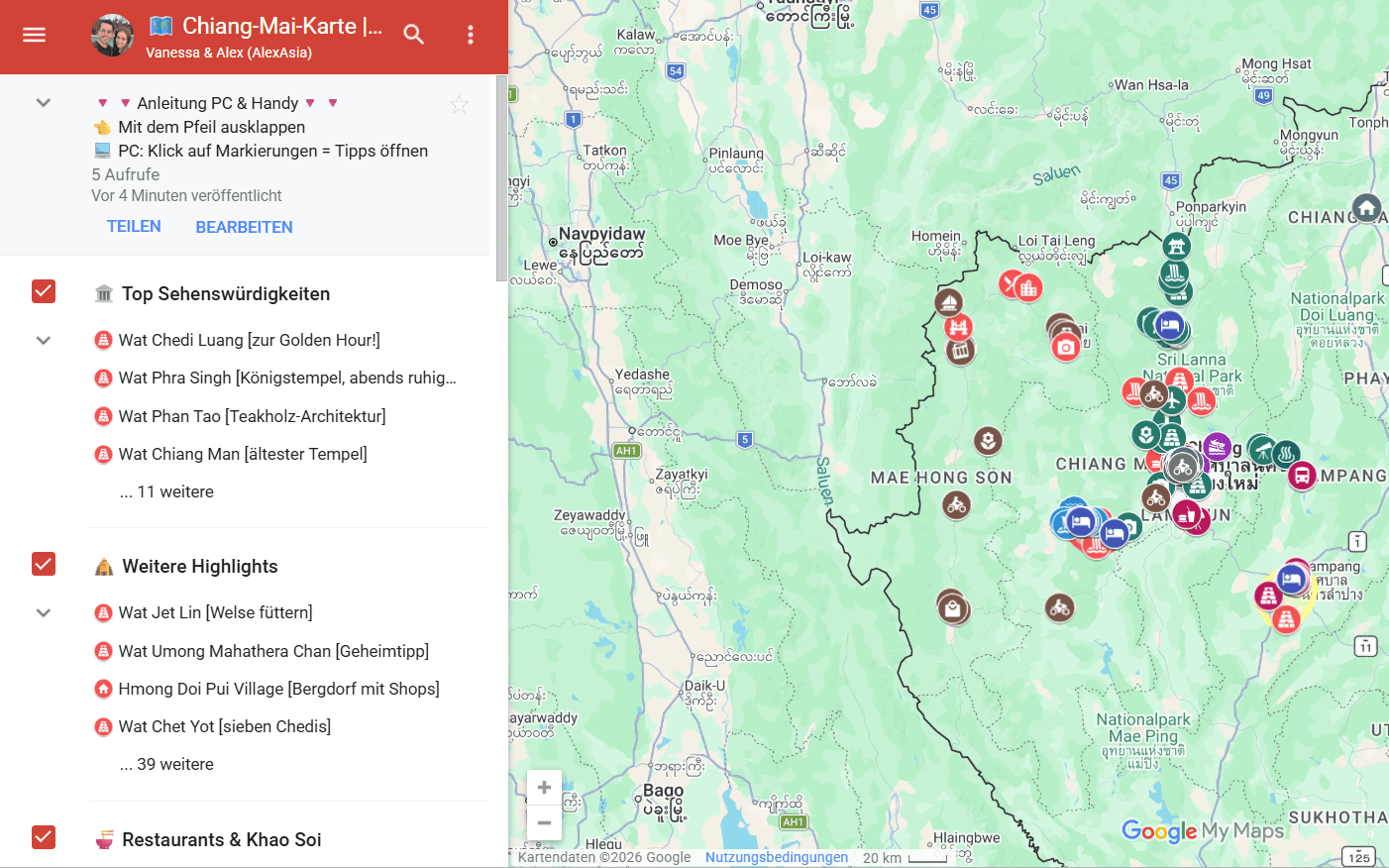Viewport: 1389px width, 868px height.
Task: Select Hmong Doi Pui Village entry
Action: [x=278, y=689]
